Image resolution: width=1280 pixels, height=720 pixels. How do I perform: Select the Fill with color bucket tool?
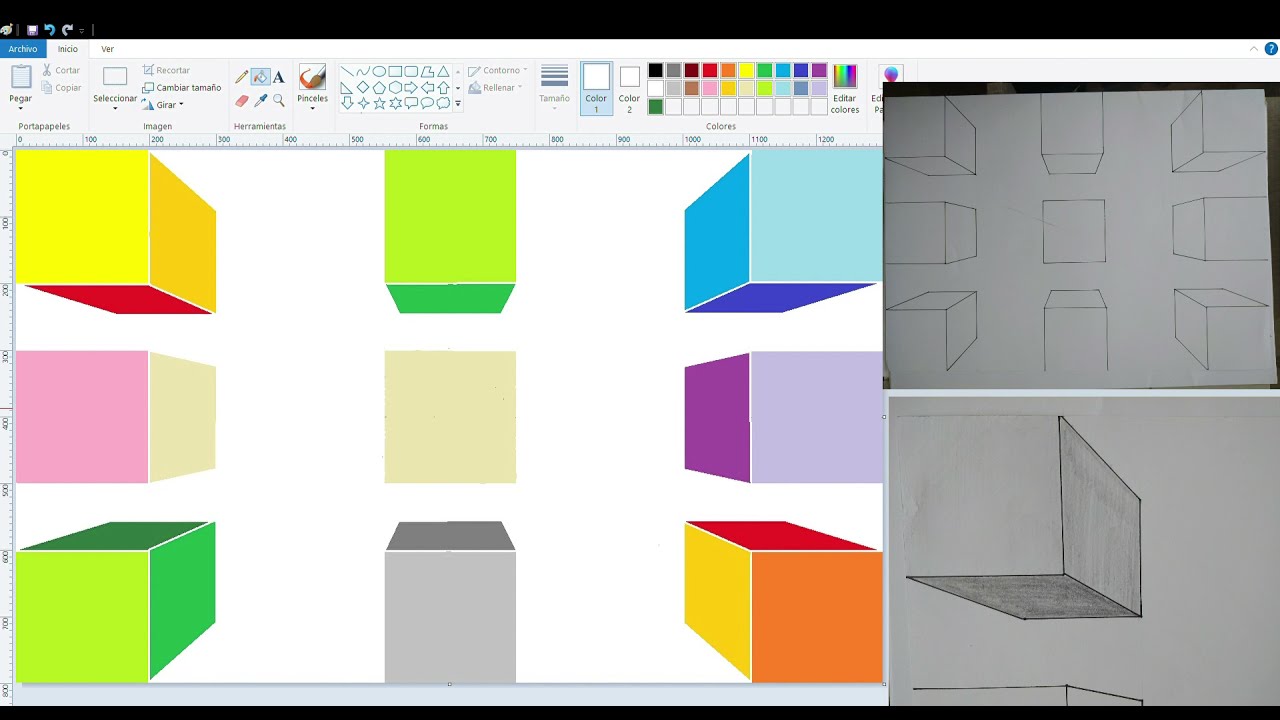[260, 77]
